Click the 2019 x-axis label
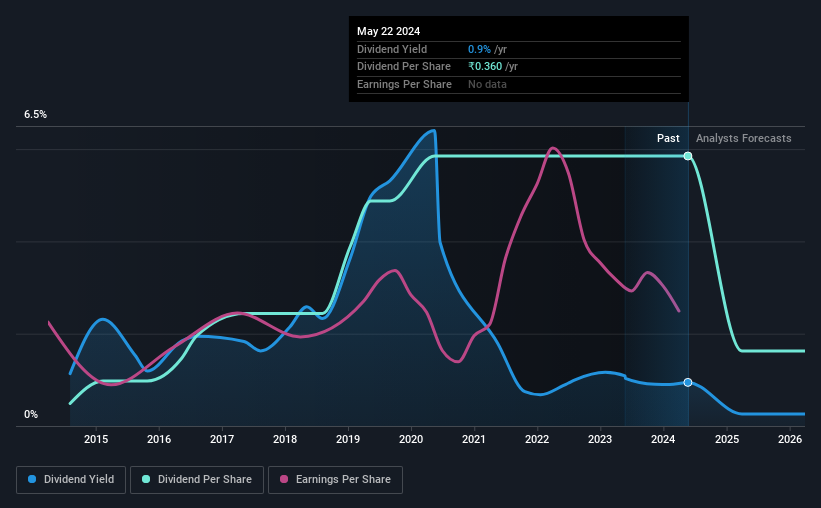This screenshot has height=508, width=821. [x=348, y=439]
